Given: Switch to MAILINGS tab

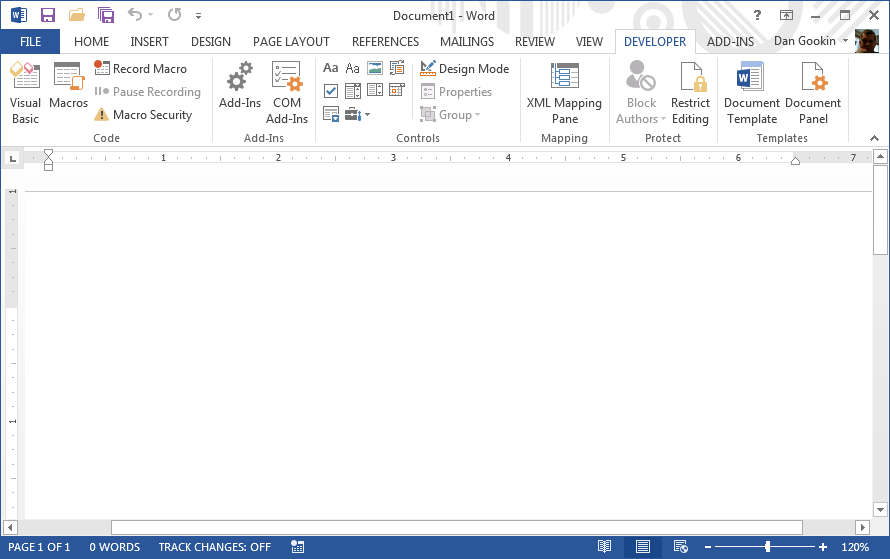Looking at the screenshot, I should [467, 41].
